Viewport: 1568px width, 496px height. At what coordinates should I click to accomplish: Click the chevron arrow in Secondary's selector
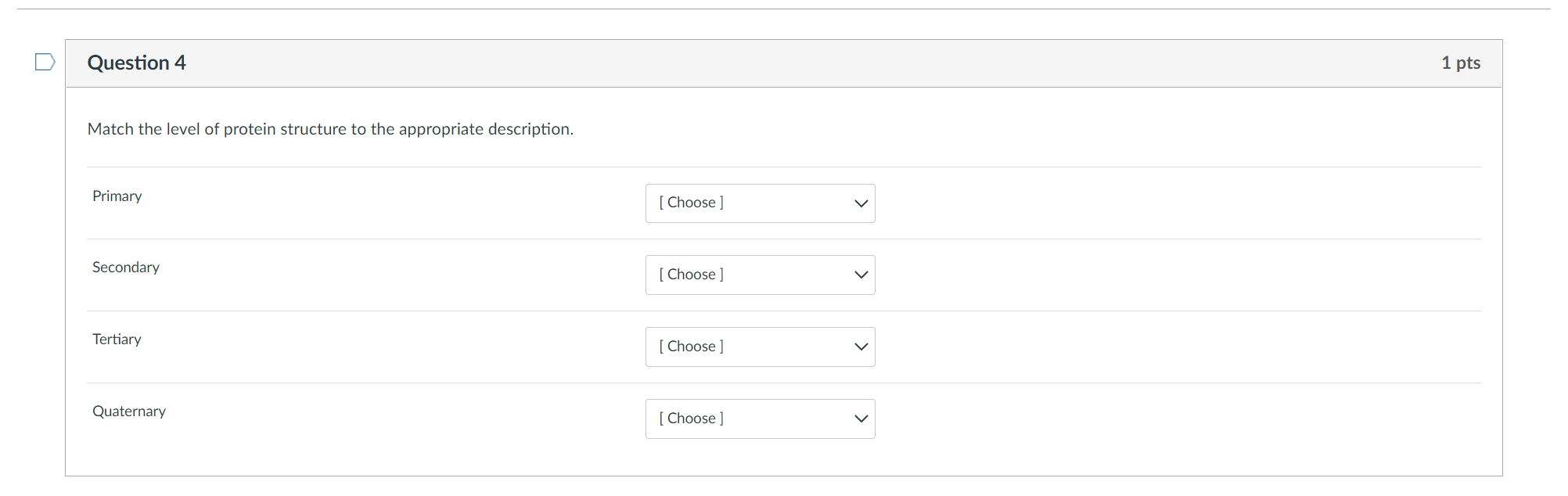(861, 275)
